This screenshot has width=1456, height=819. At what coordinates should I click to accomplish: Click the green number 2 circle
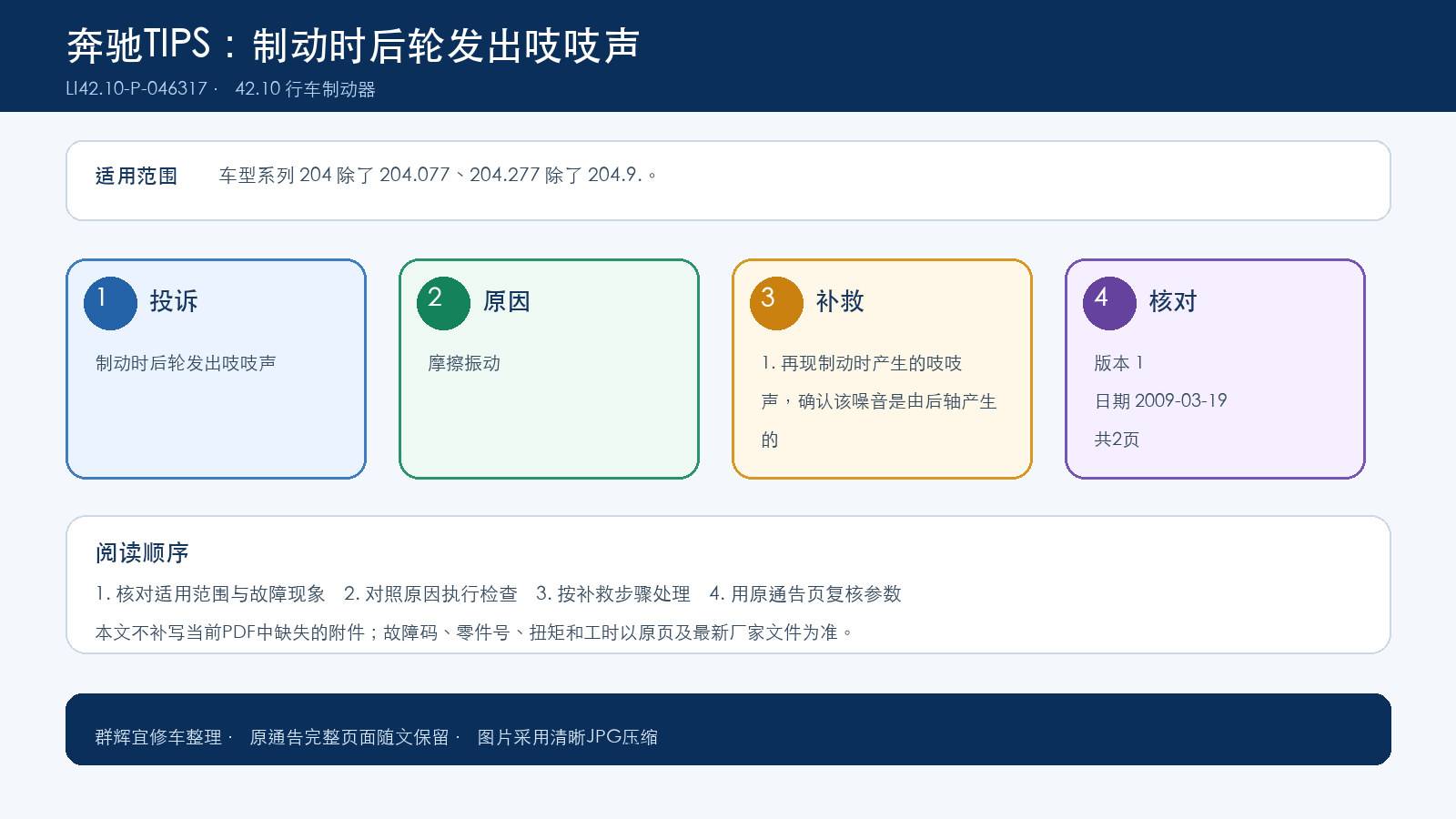pos(443,303)
